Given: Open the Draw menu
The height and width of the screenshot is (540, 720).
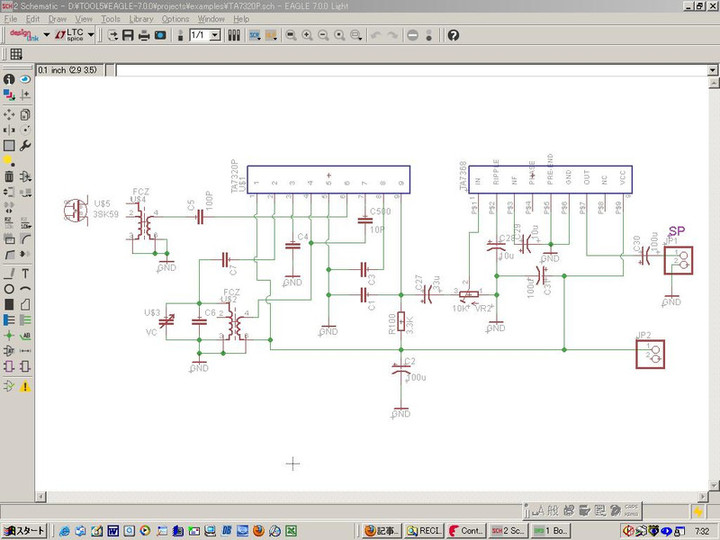Looking at the screenshot, I should pyautogui.click(x=58, y=19).
